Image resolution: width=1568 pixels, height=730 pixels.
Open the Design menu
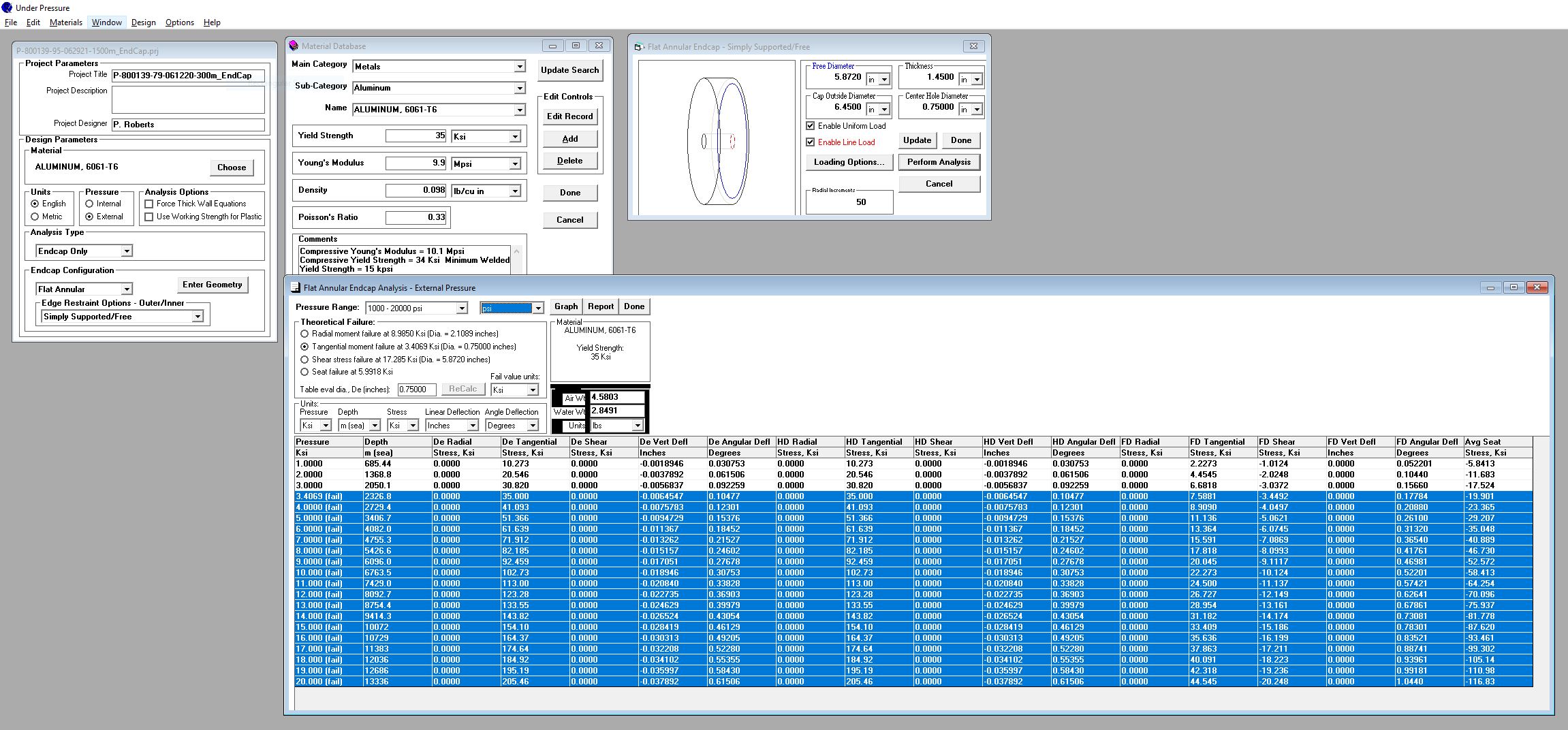click(x=144, y=22)
